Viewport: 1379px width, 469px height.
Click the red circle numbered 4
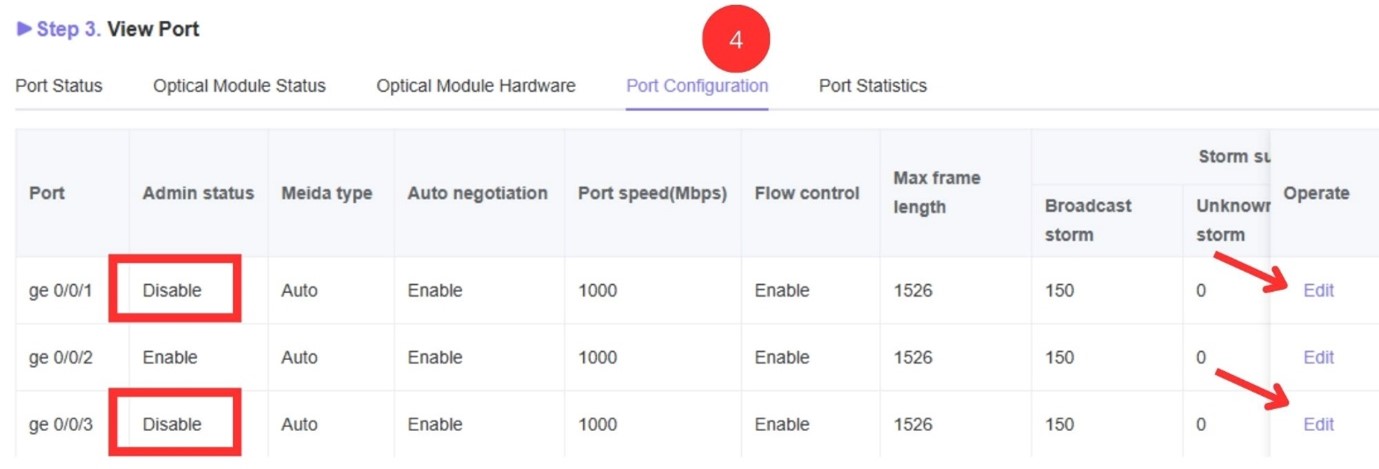736,40
